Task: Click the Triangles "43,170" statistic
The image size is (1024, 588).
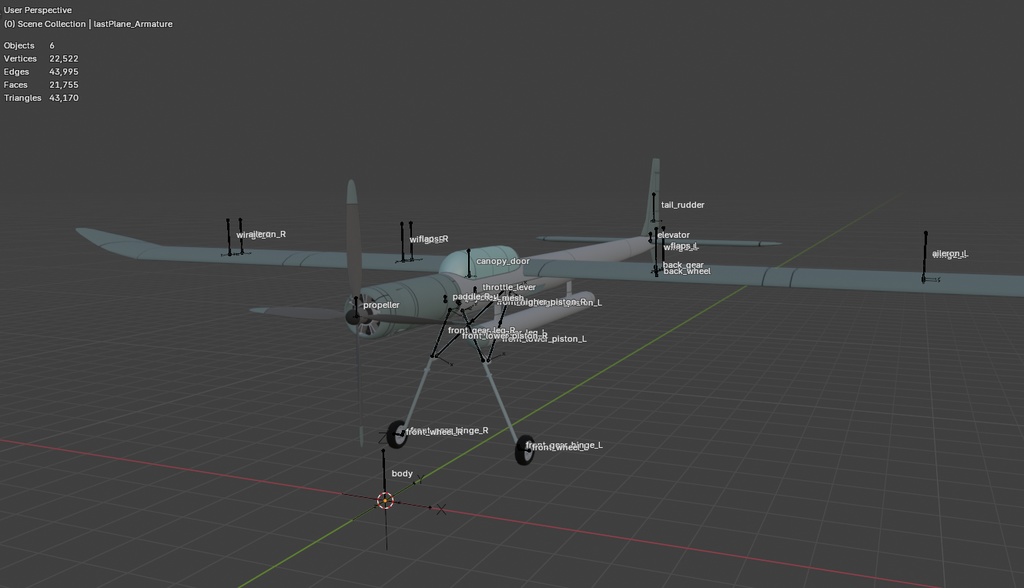Action: click(64, 98)
